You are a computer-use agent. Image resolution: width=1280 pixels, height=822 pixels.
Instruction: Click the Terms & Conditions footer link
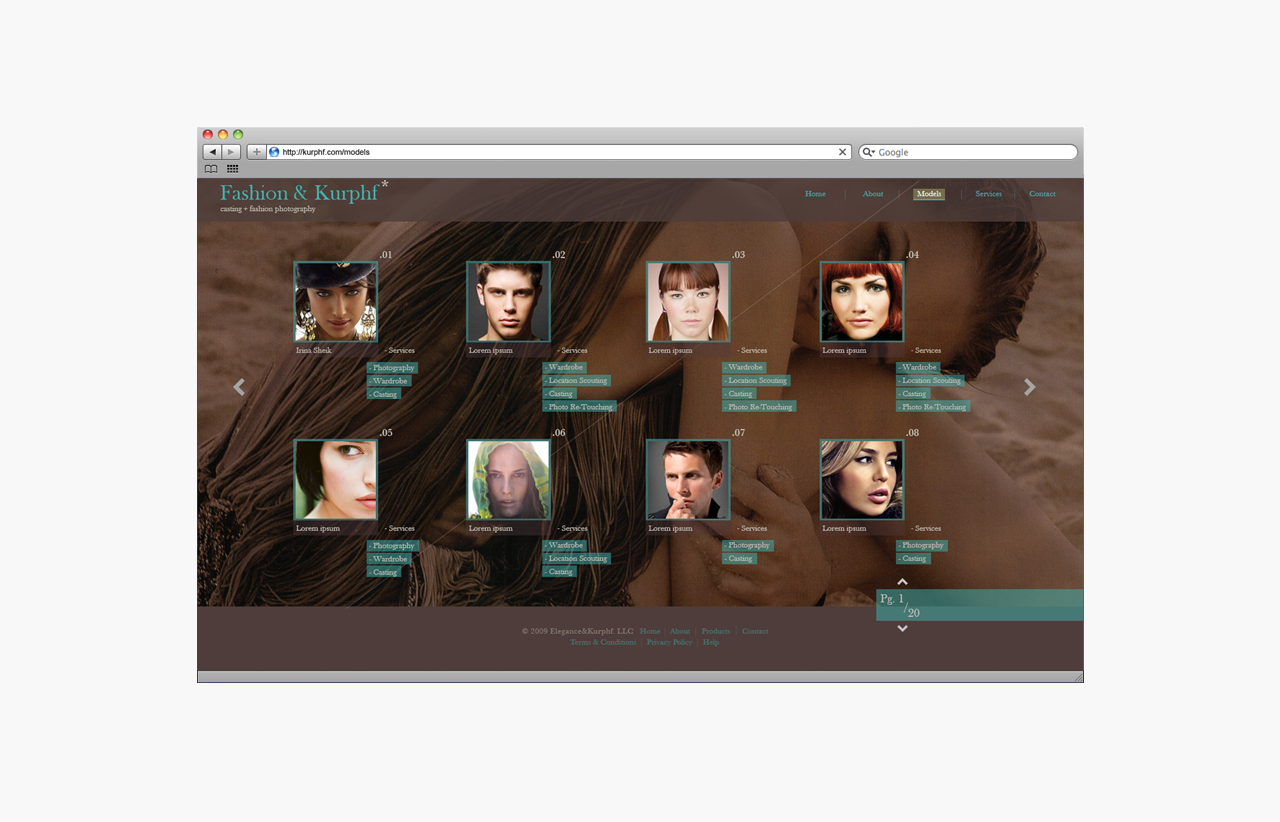603,642
